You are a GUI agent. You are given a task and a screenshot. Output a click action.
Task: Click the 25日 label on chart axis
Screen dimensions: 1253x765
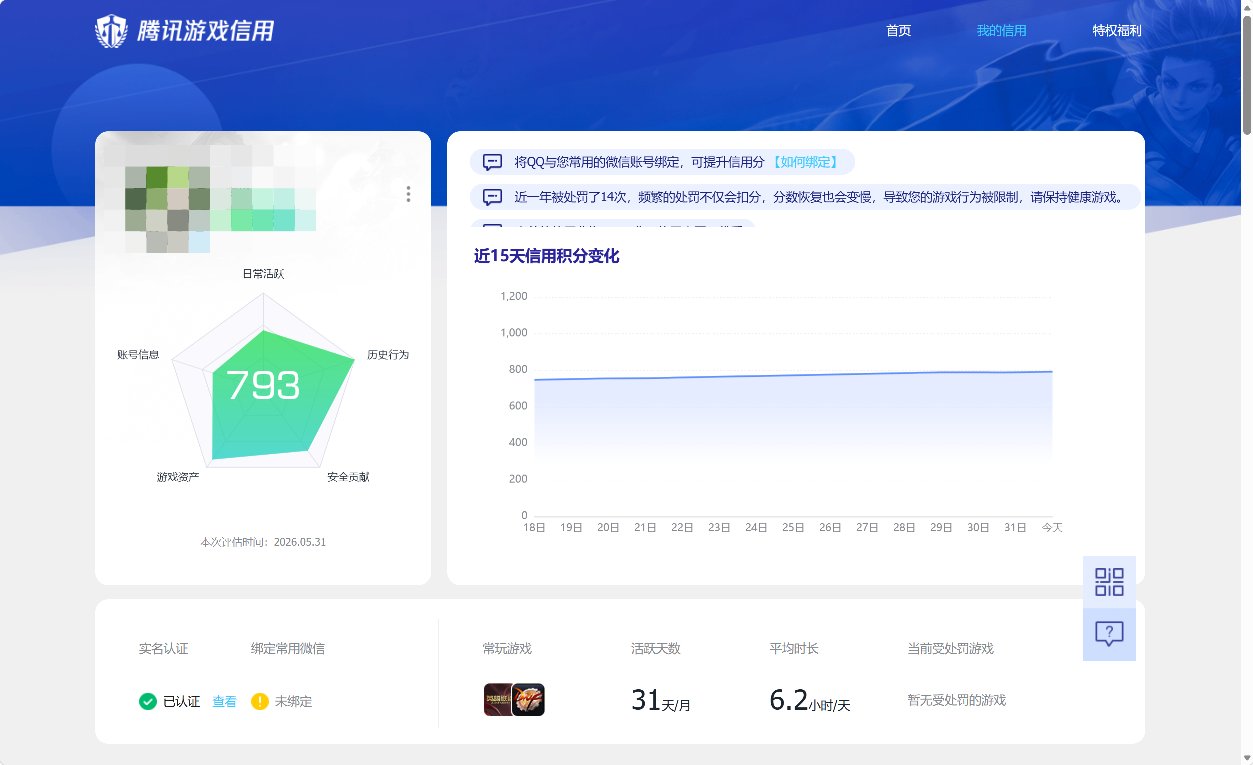click(793, 527)
